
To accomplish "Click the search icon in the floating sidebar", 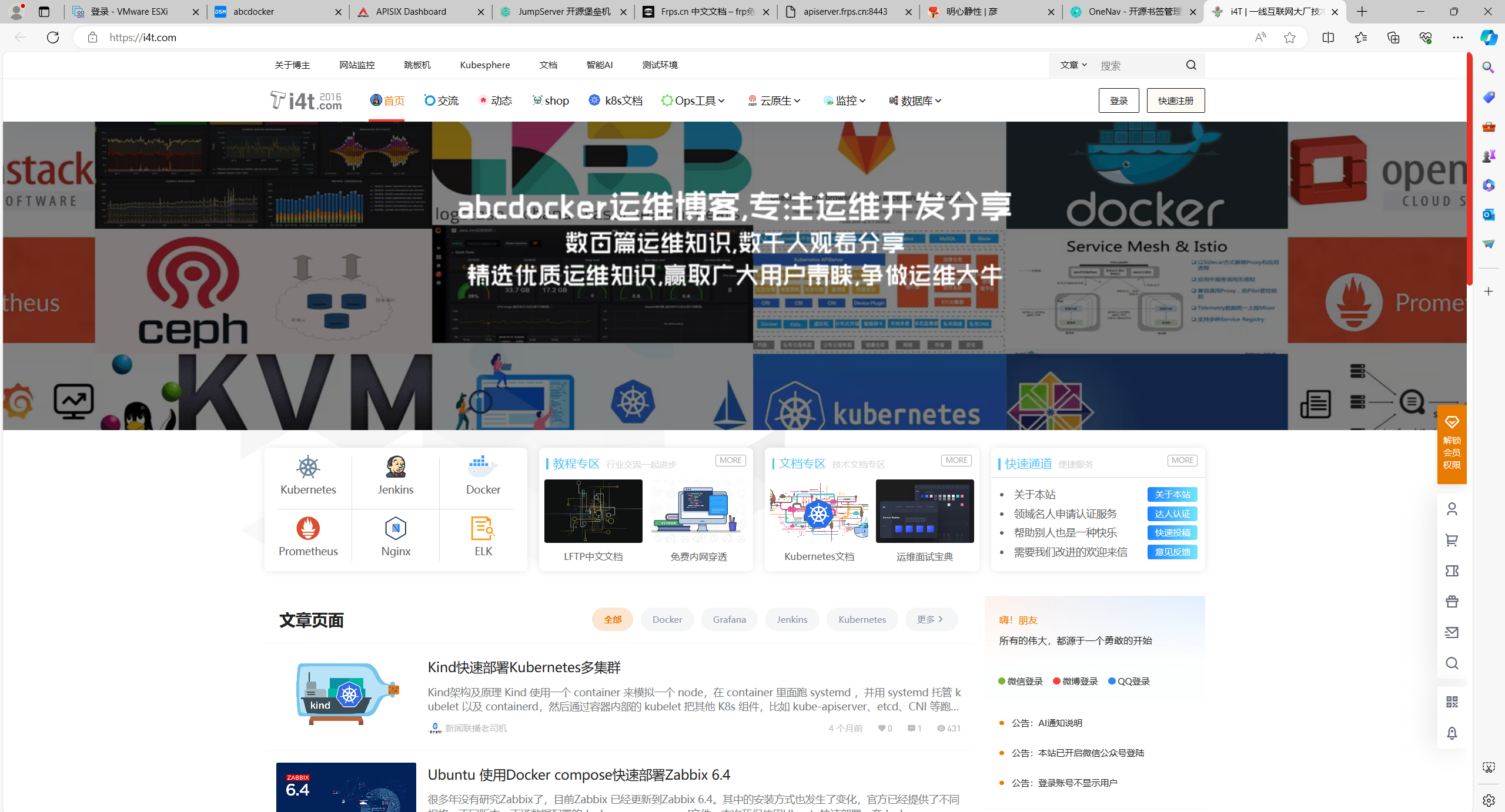I will (x=1452, y=663).
